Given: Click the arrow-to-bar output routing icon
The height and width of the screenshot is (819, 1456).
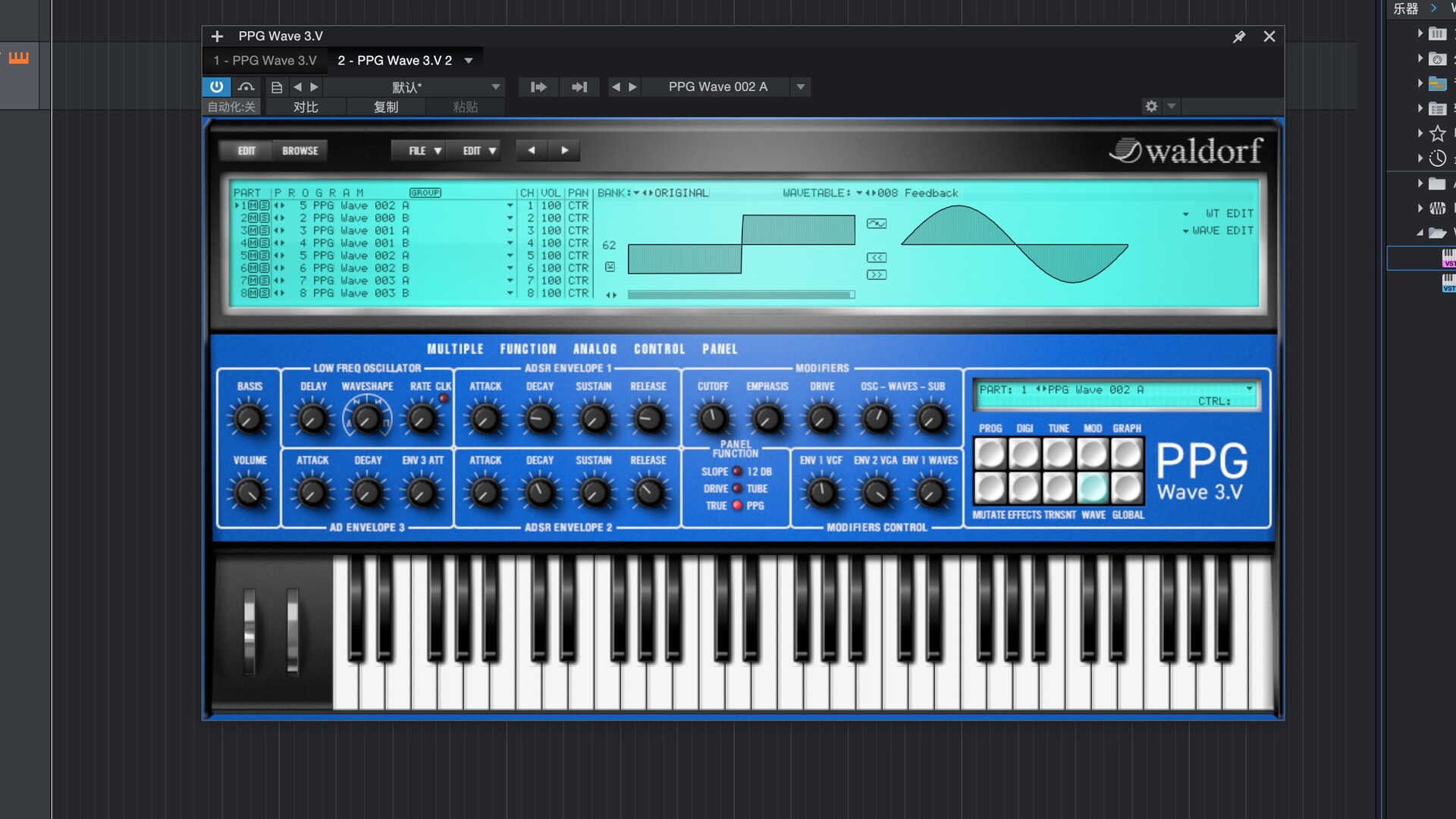Looking at the screenshot, I should point(579,87).
